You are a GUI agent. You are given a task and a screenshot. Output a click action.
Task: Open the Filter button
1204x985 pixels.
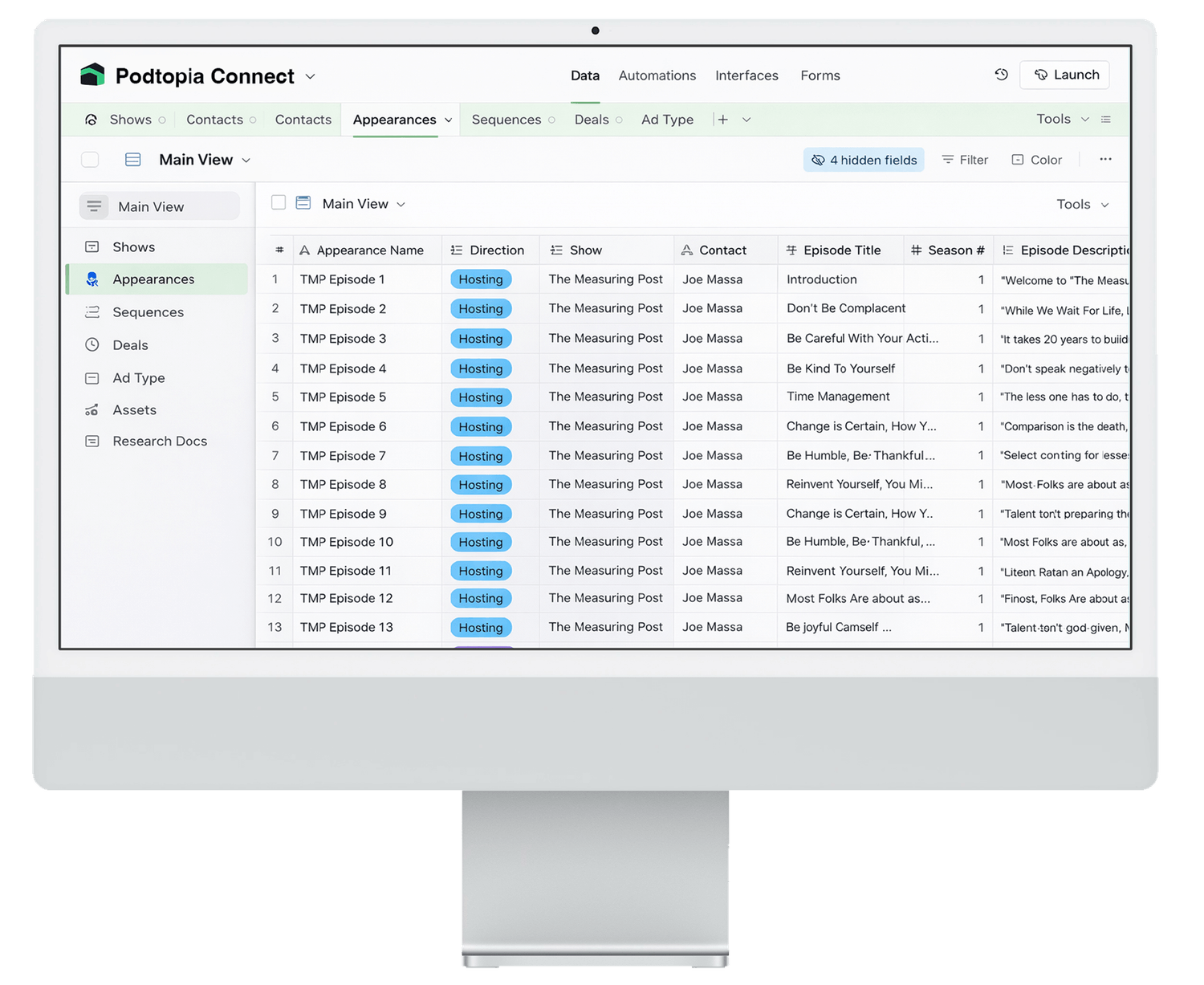[x=965, y=160]
